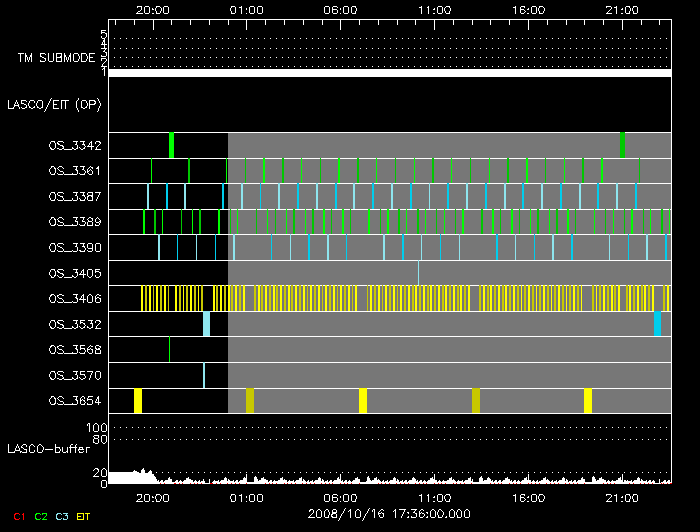Click the white TM SUBMODE level 1 bar
This screenshot has width=700, height=532.
[389, 73]
